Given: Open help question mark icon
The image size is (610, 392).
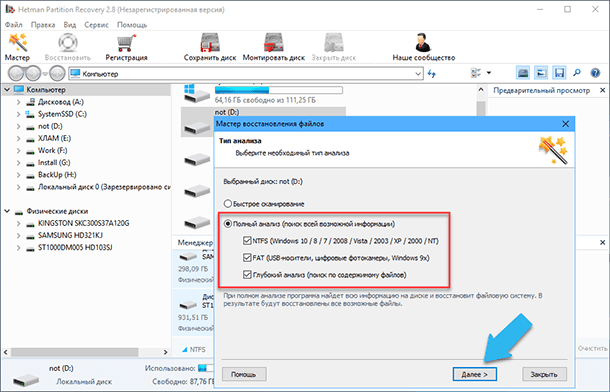Looking at the screenshot, I should point(595,73).
